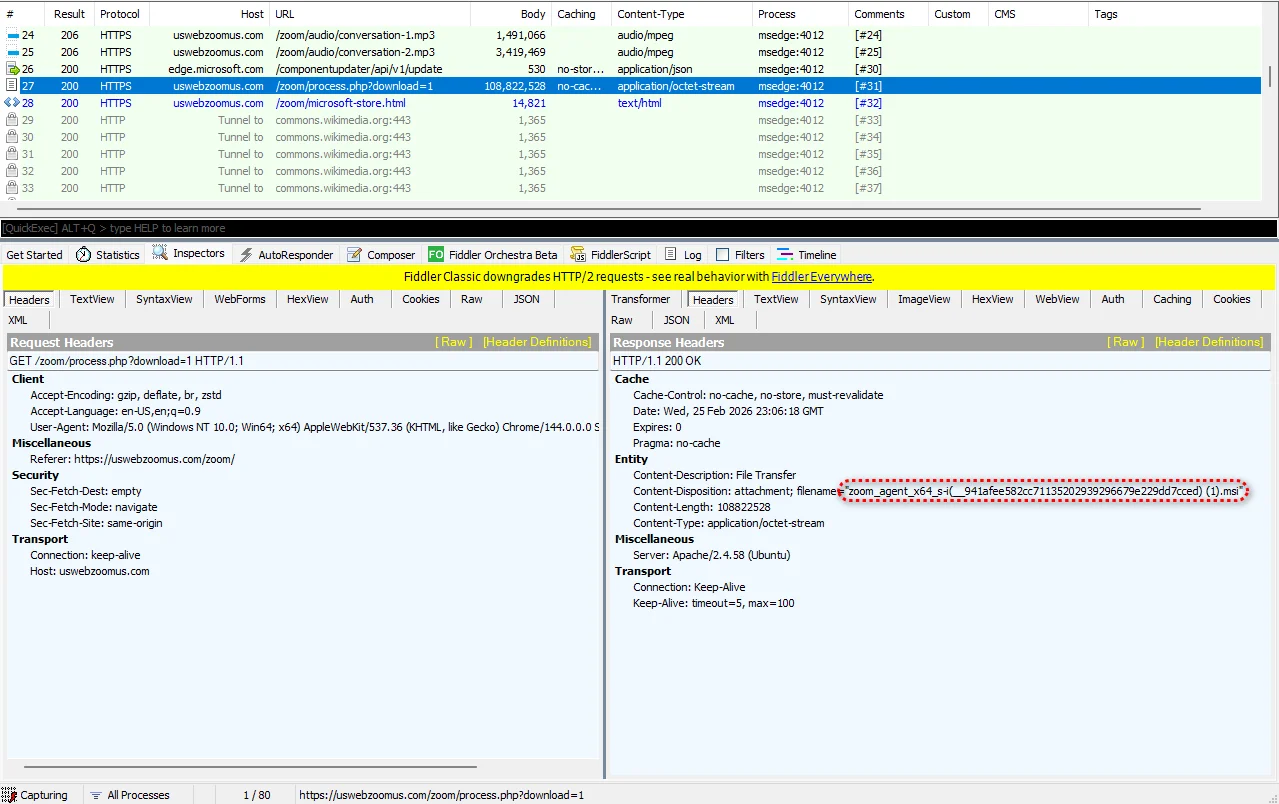Click the icon of session 26
This screenshot has width=1279, height=804.
[12, 69]
